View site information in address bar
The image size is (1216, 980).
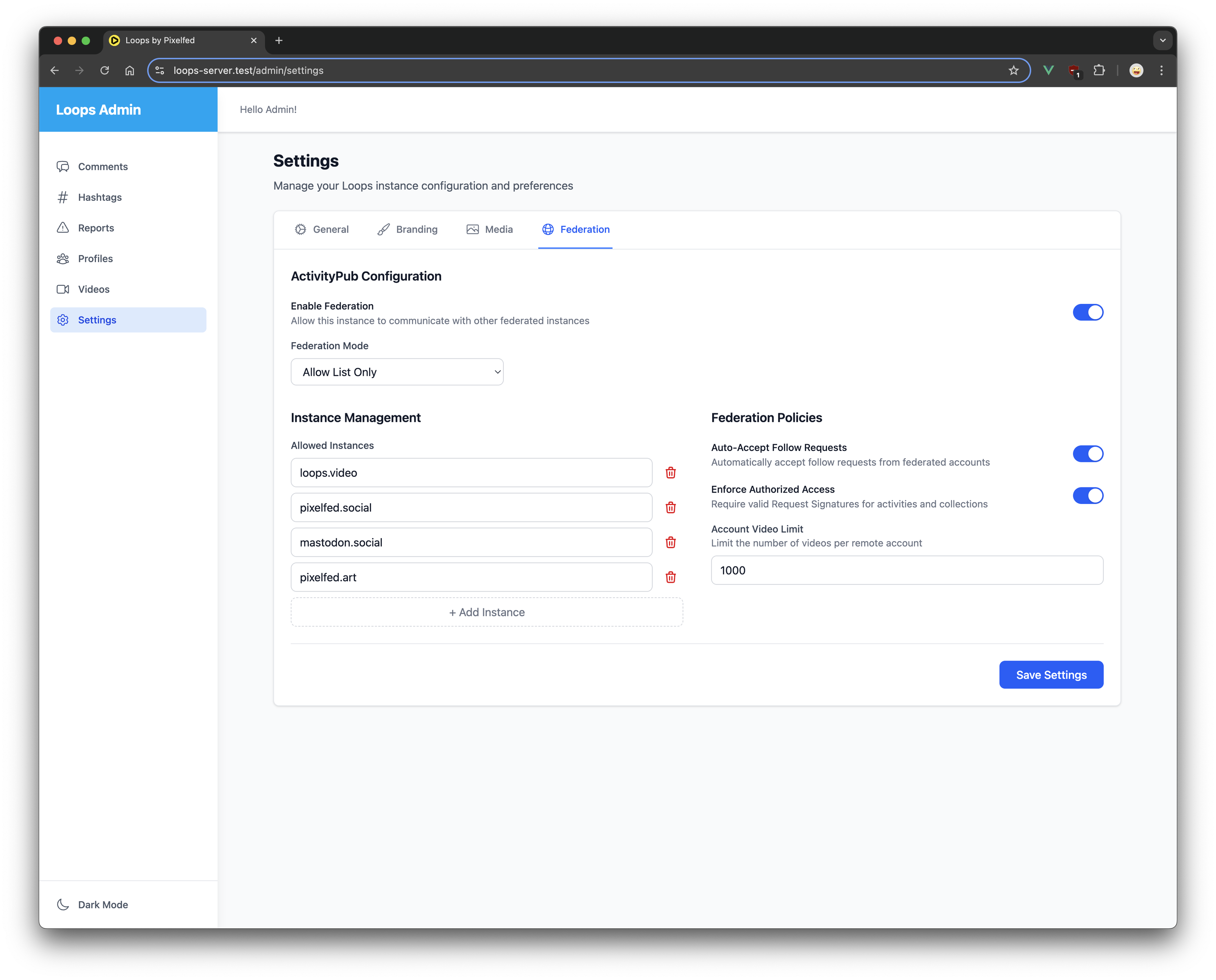pyautogui.click(x=160, y=70)
